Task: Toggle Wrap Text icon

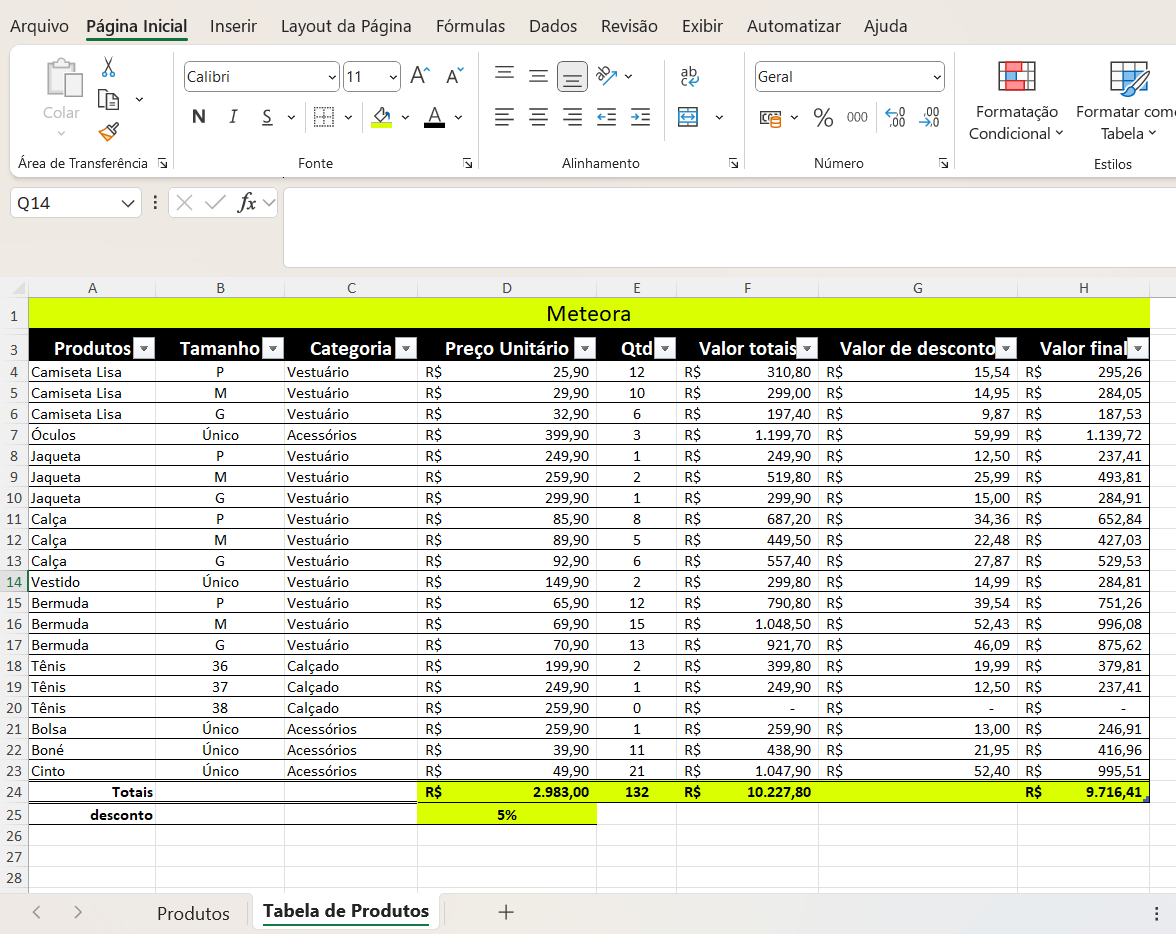Action: coord(688,76)
